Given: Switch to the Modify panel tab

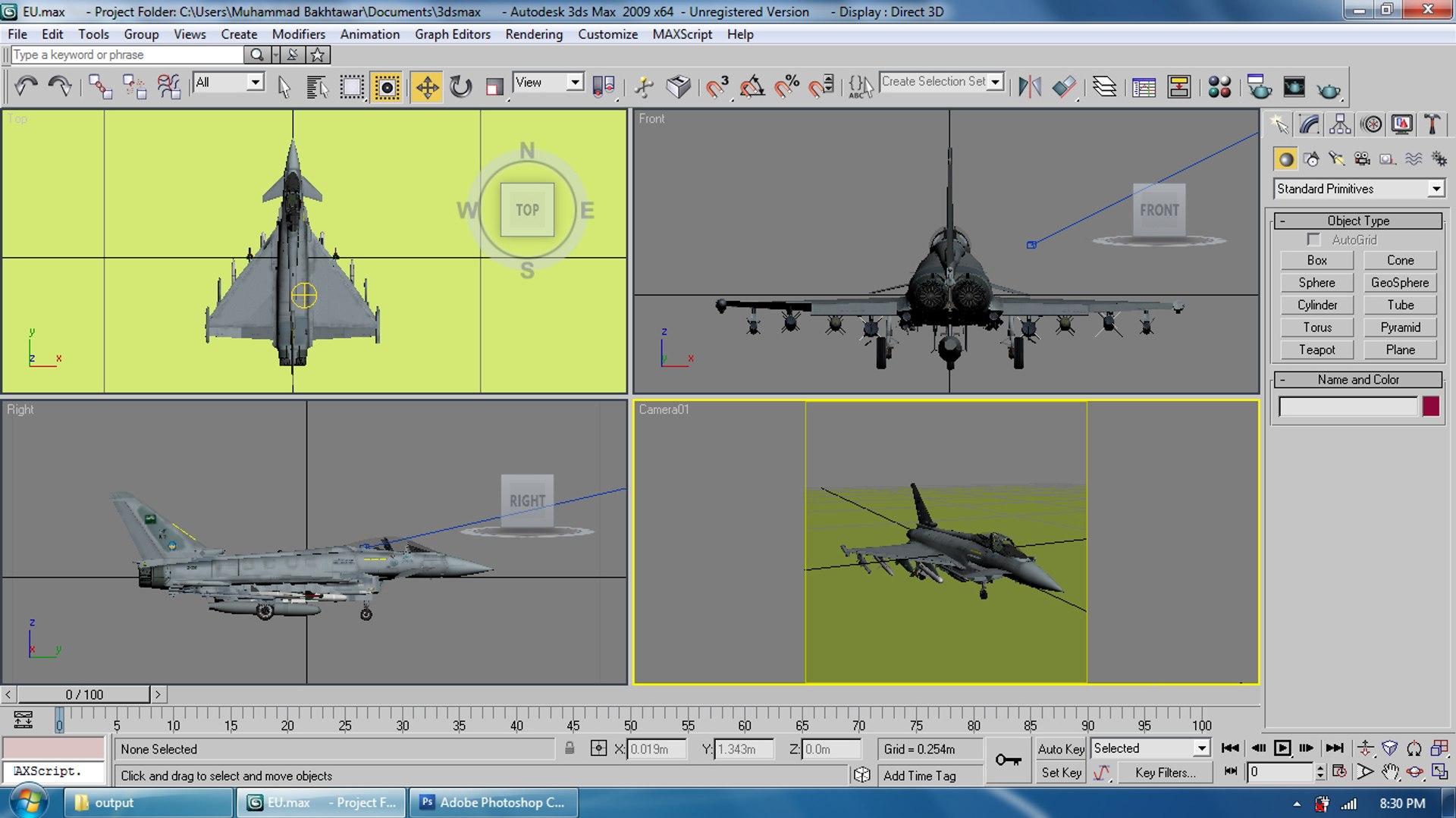Looking at the screenshot, I should pyautogui.click(x=1310, y=124).
